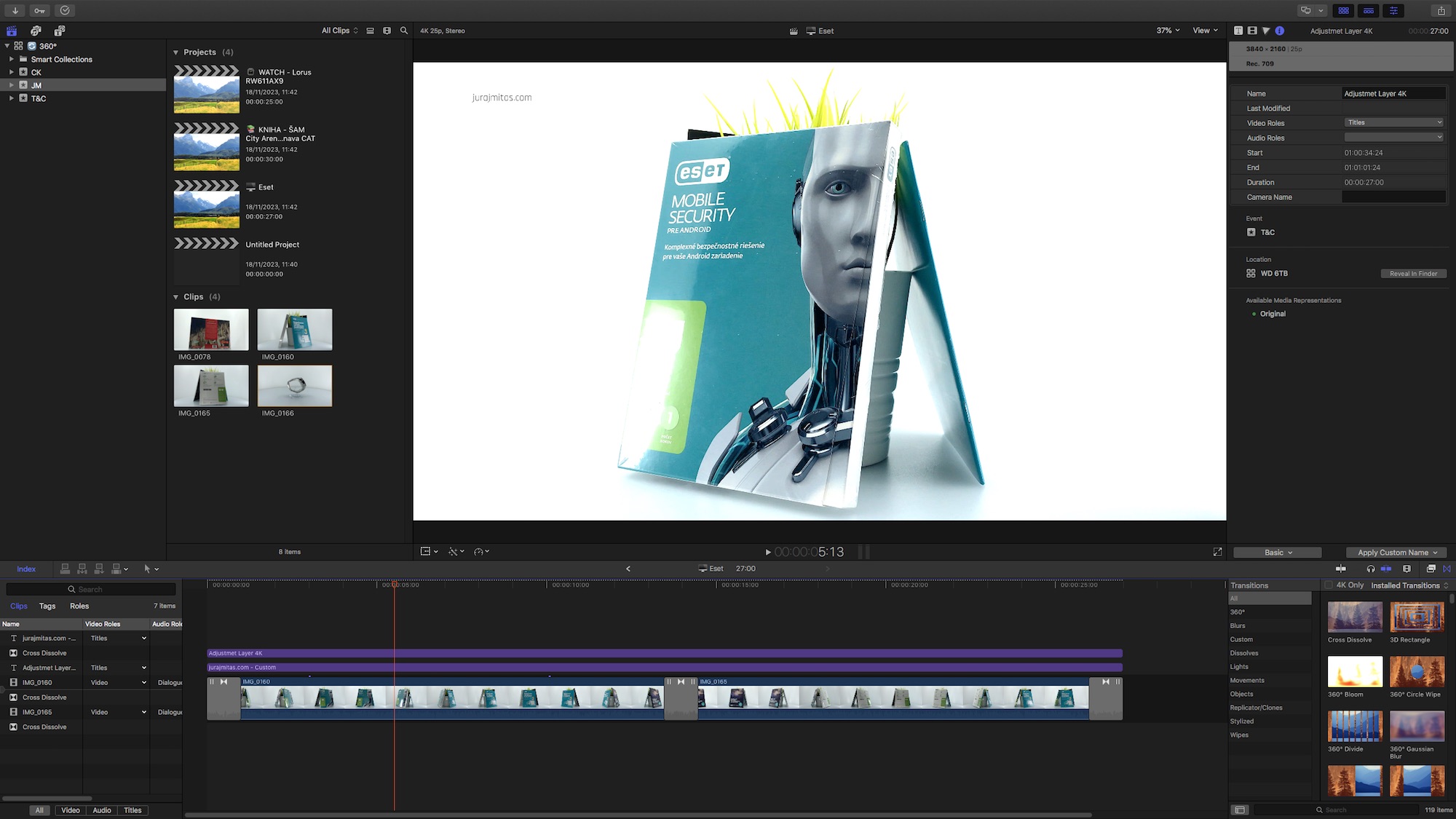
Task: Enable the 4K Only checkbox
Action: pyautogui.click(x=1329, y=585)
